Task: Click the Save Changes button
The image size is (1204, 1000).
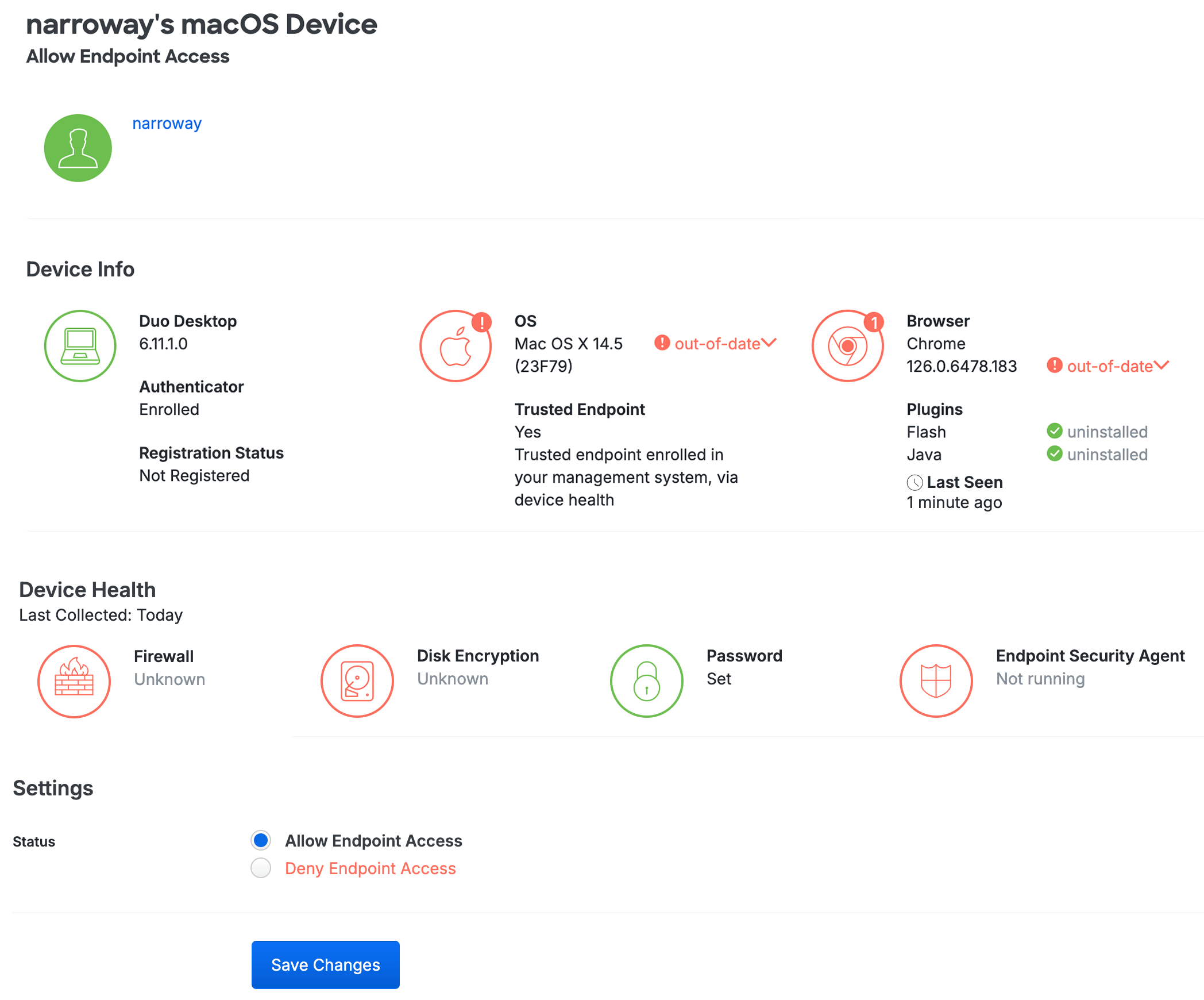Action: pyautogui.click(x=325, y=964)
